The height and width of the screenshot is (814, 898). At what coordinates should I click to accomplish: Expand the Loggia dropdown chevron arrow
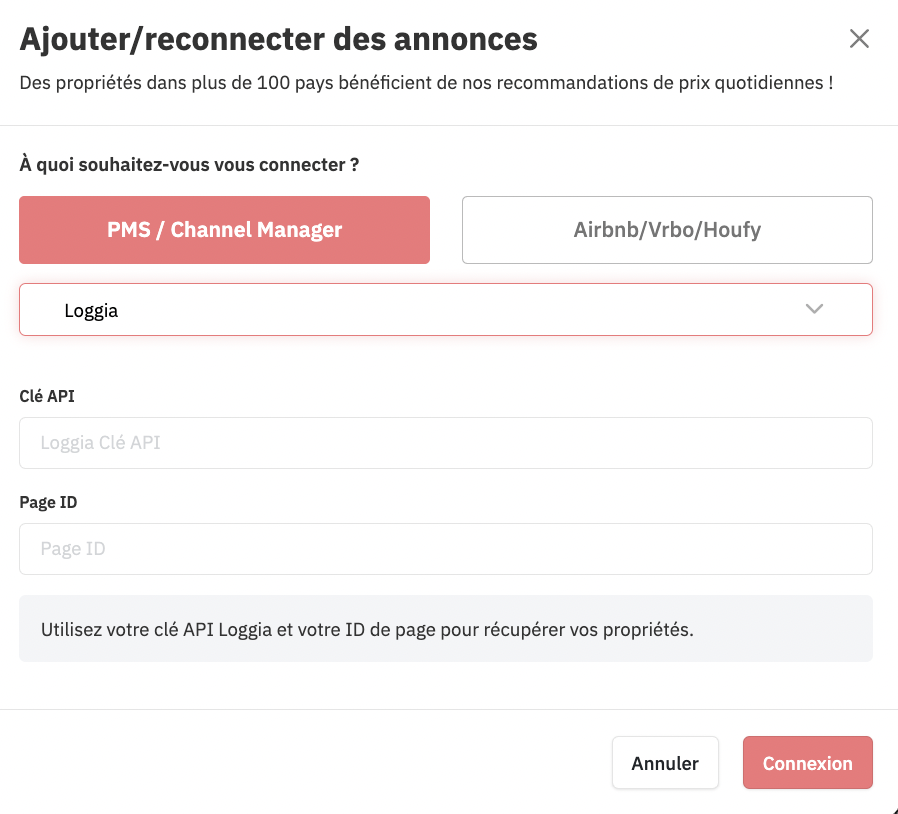tap(814, 309)
